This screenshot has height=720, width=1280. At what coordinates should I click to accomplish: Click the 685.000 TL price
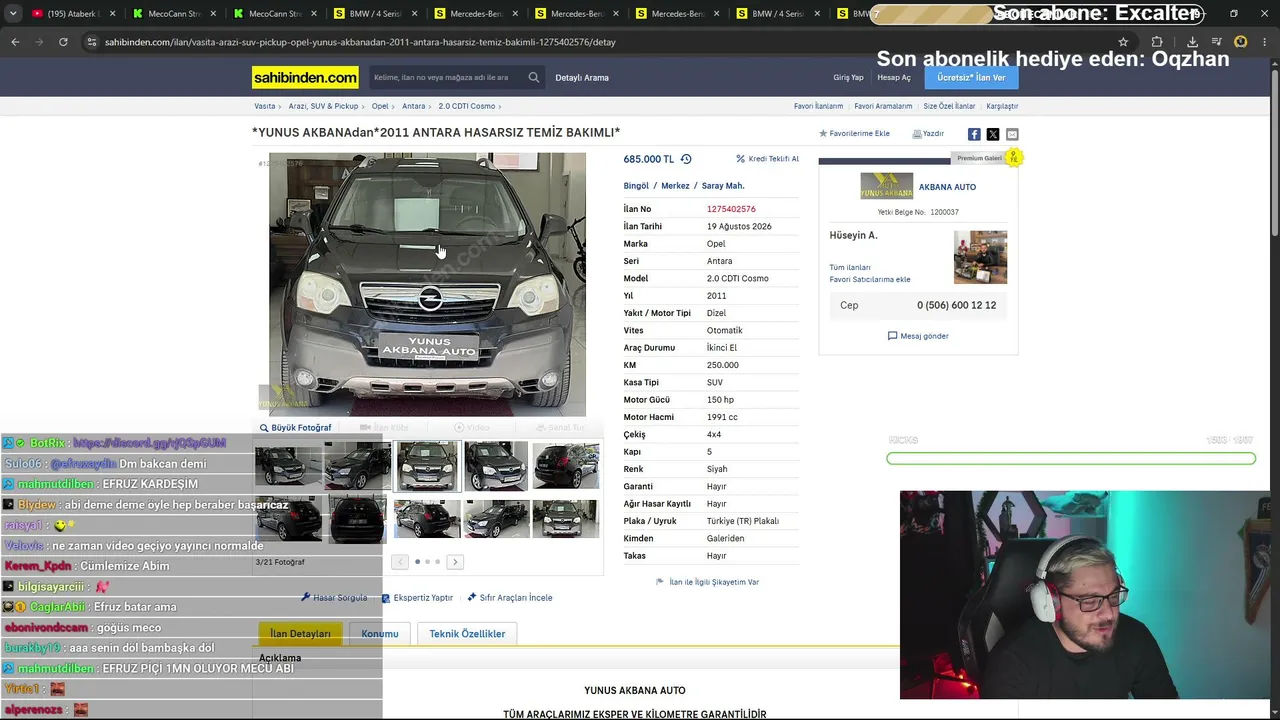(x=649, y=159)
